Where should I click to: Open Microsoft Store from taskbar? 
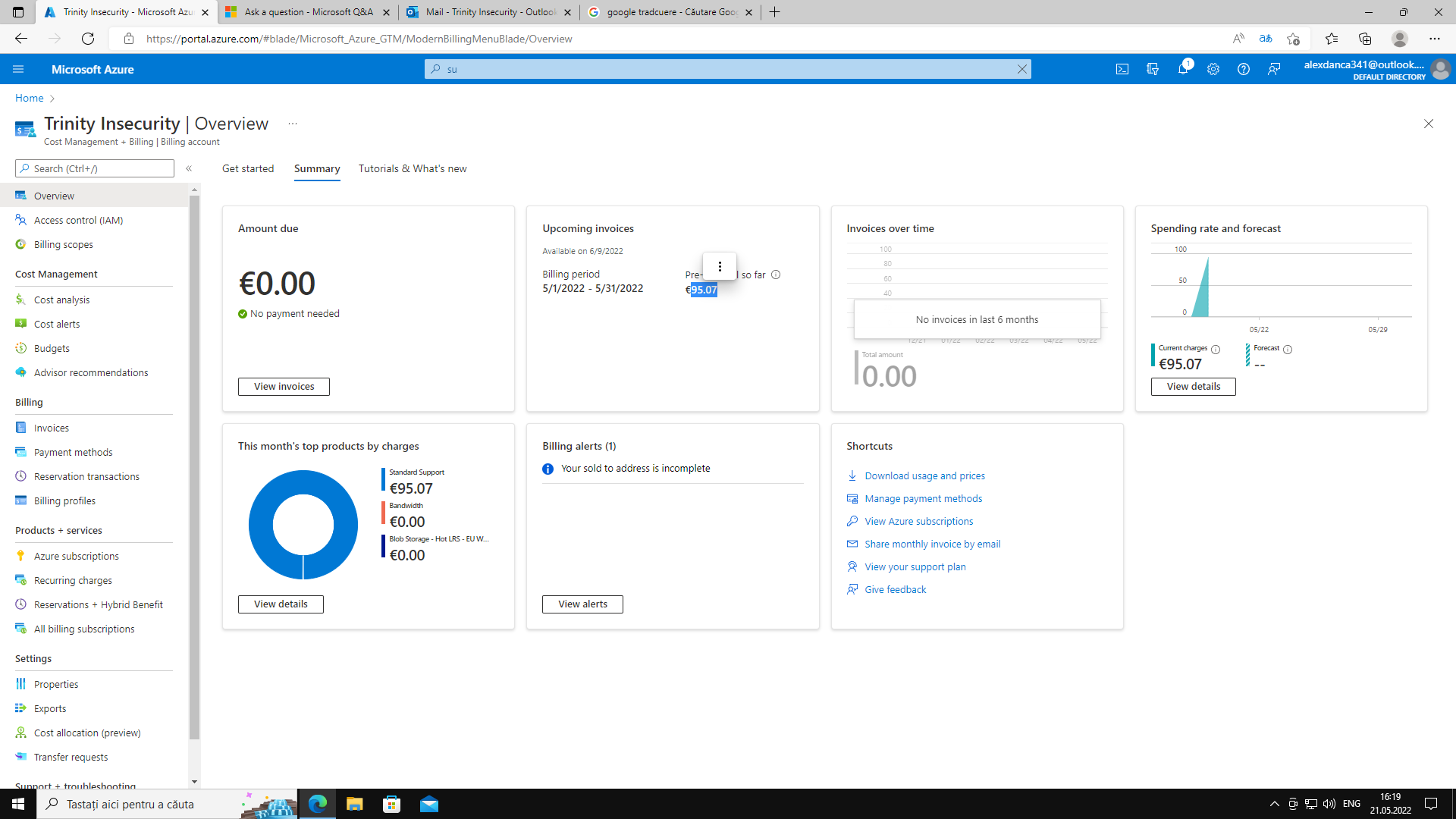coord(391,804)
